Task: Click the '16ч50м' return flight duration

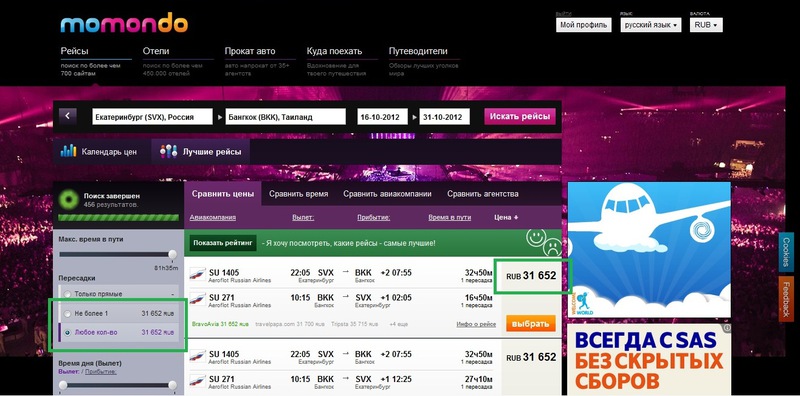Action: [478, 298]
